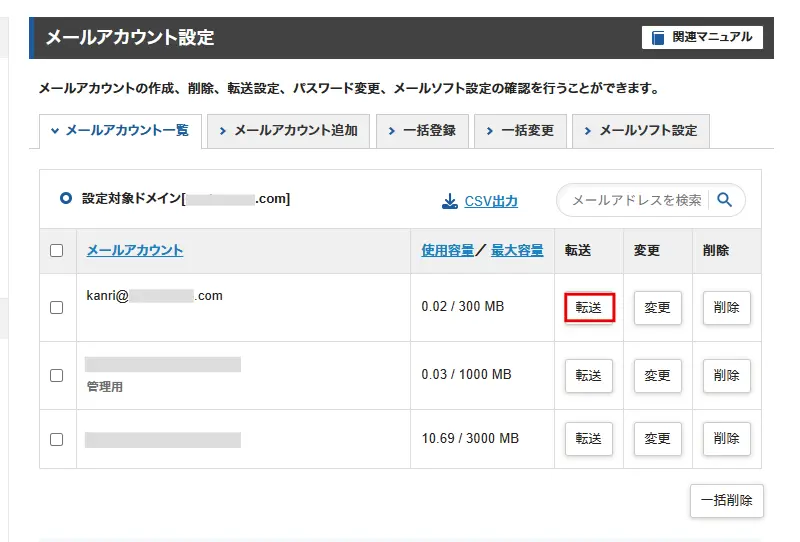This screenshot has height=542, width=800.
Task: Select the メールアカウント一覧 tab
Action: [120, 131]
